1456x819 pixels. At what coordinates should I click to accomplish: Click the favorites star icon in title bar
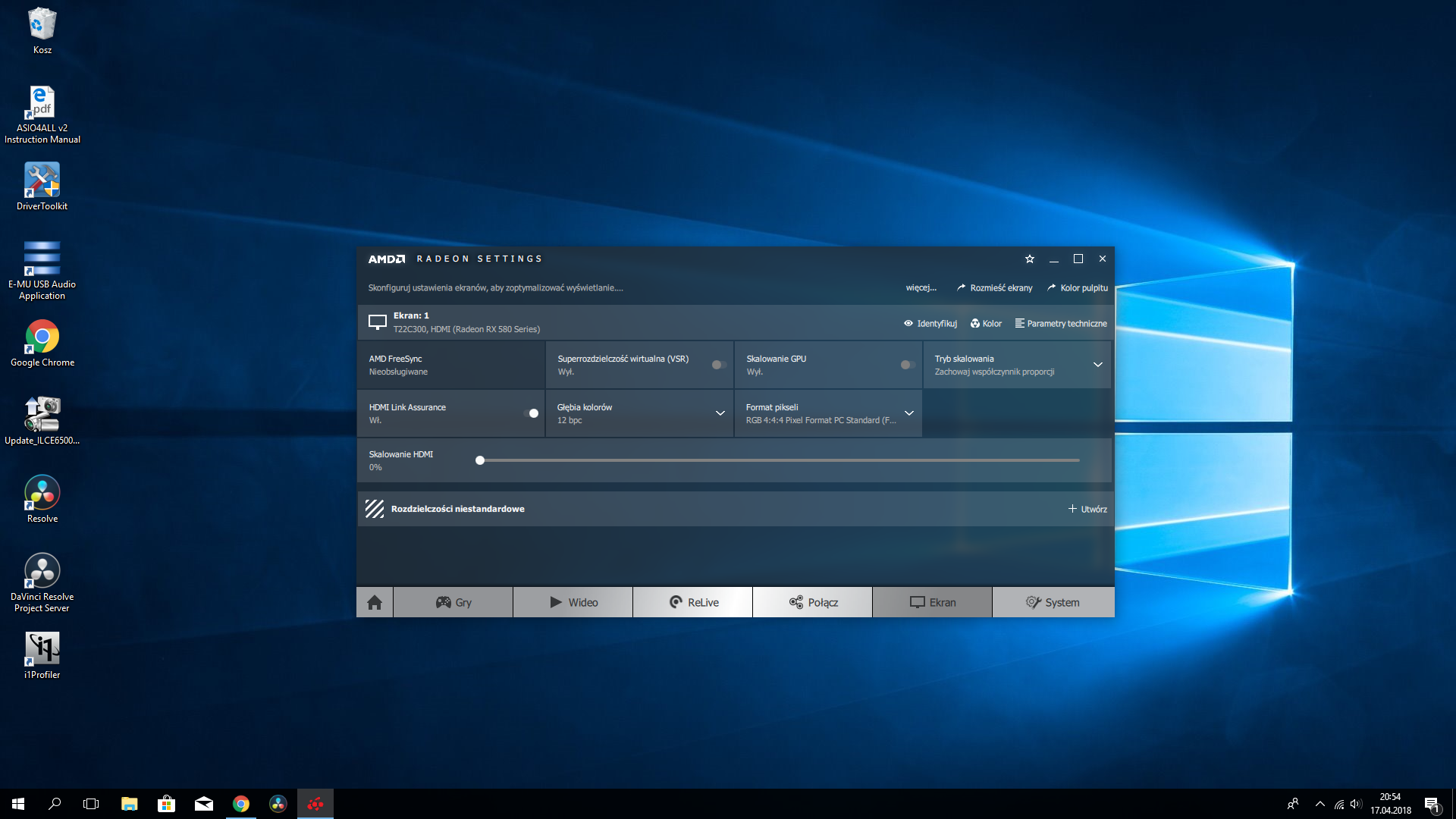coord(1030,259)
